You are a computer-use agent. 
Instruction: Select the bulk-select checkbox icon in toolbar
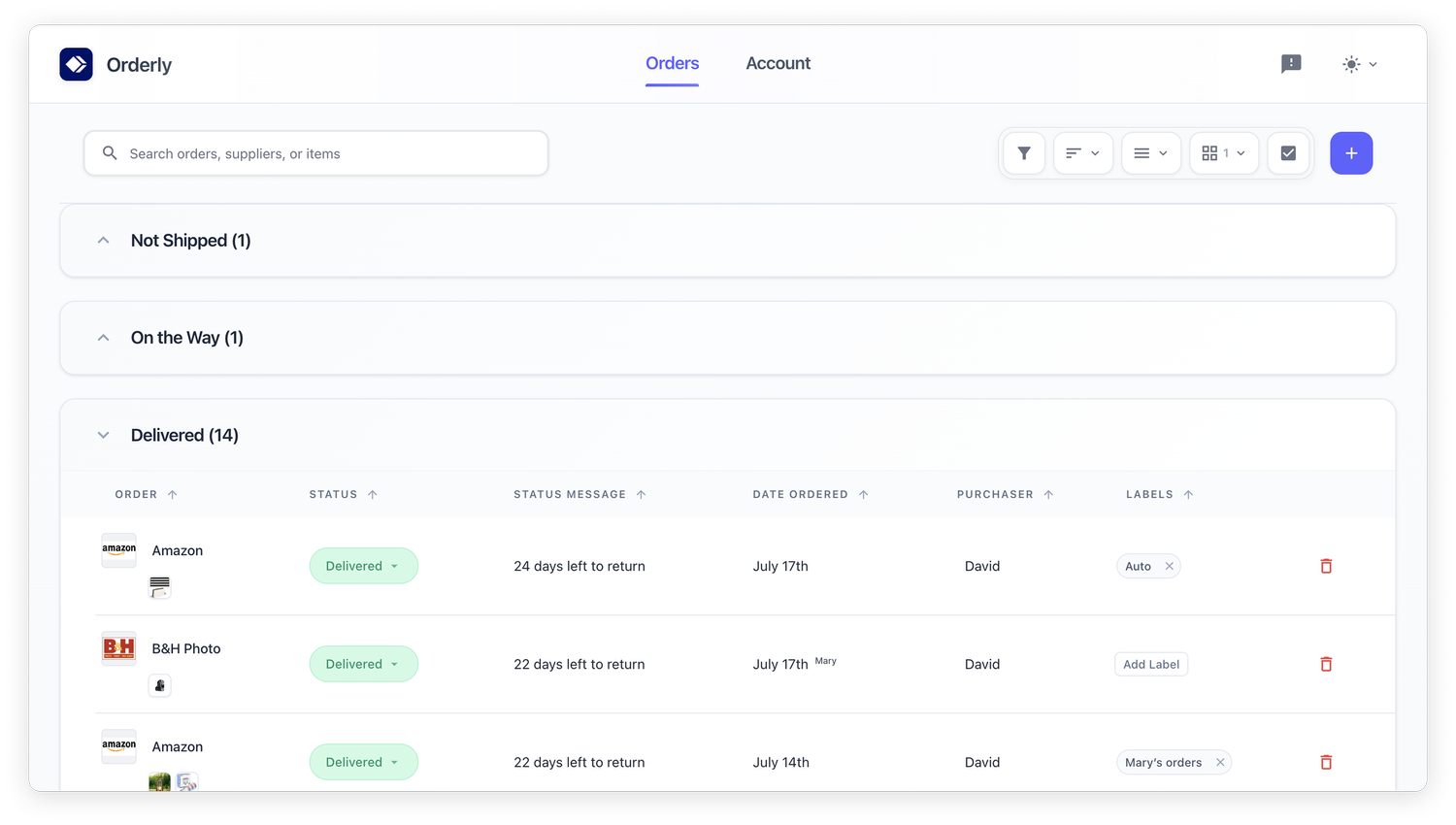point(1288,152)
